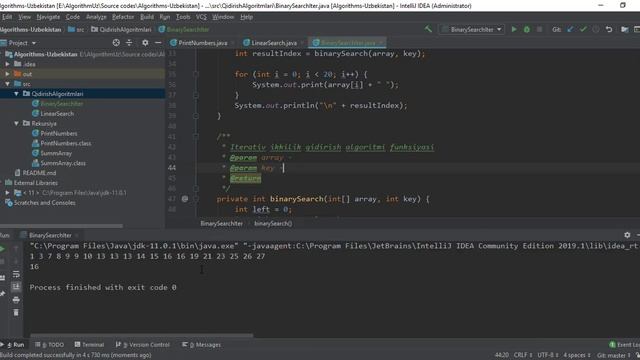Open the VCS menu
The width and height of the screenshot is (640, 360).
click(201, 17)
